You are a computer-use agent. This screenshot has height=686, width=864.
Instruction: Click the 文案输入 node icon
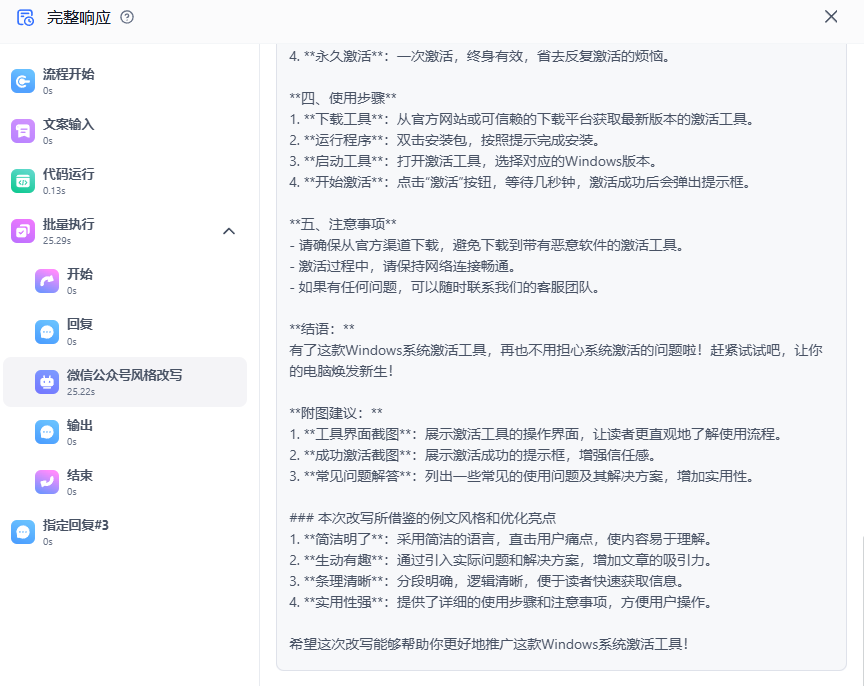23,131
